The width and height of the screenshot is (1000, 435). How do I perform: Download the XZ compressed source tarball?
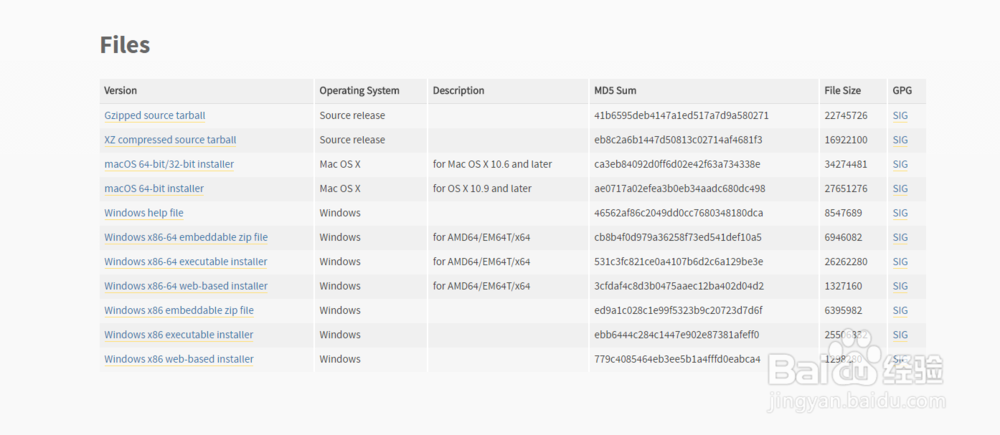pos(170,140)
